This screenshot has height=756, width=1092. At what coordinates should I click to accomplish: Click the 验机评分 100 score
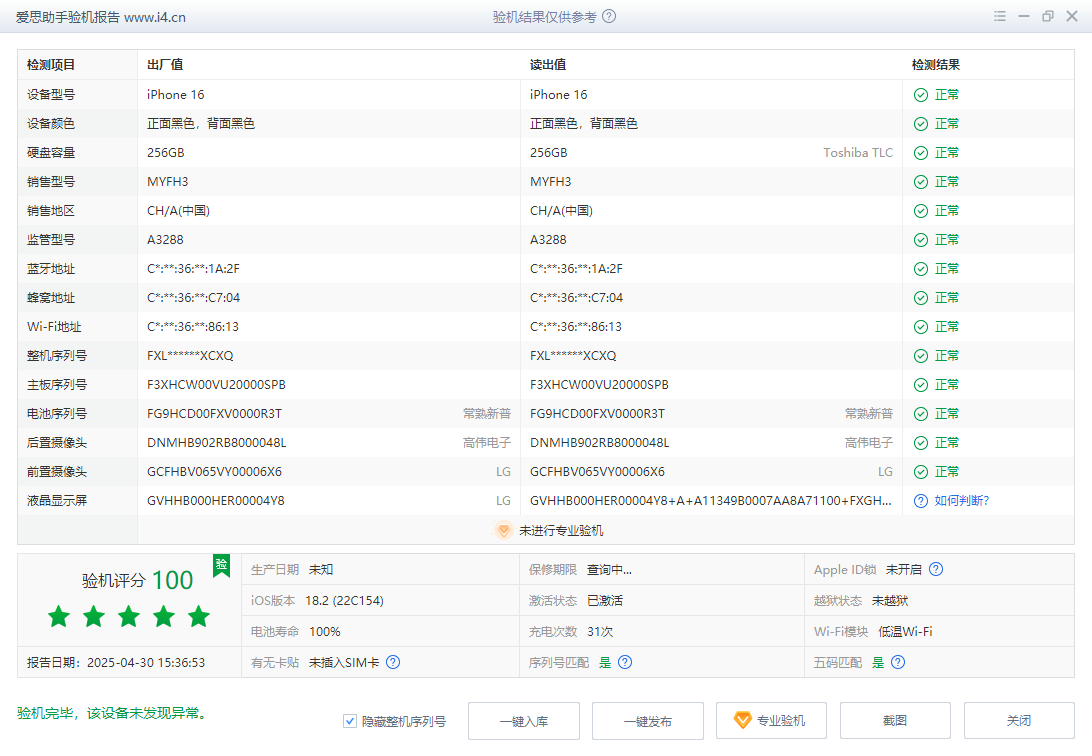tap(137, 580)
